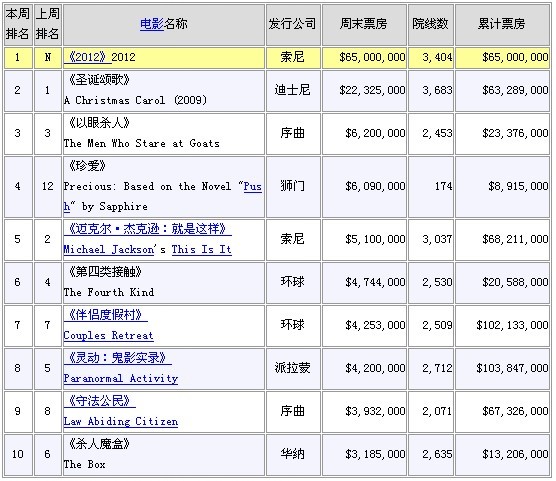Click the "Push" novel link in Precious row
Viewport: 556px width, 481px height.
coord(252,187)
